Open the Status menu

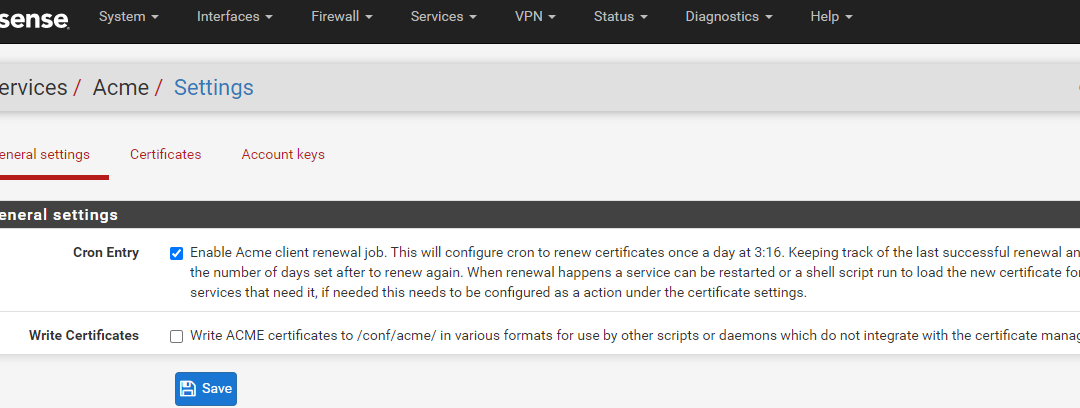point(621,17)
